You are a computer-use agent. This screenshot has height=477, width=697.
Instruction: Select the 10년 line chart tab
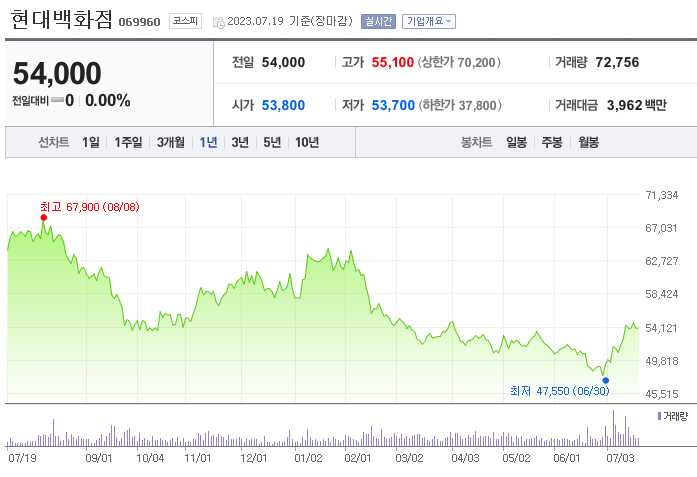click(307, 142)
